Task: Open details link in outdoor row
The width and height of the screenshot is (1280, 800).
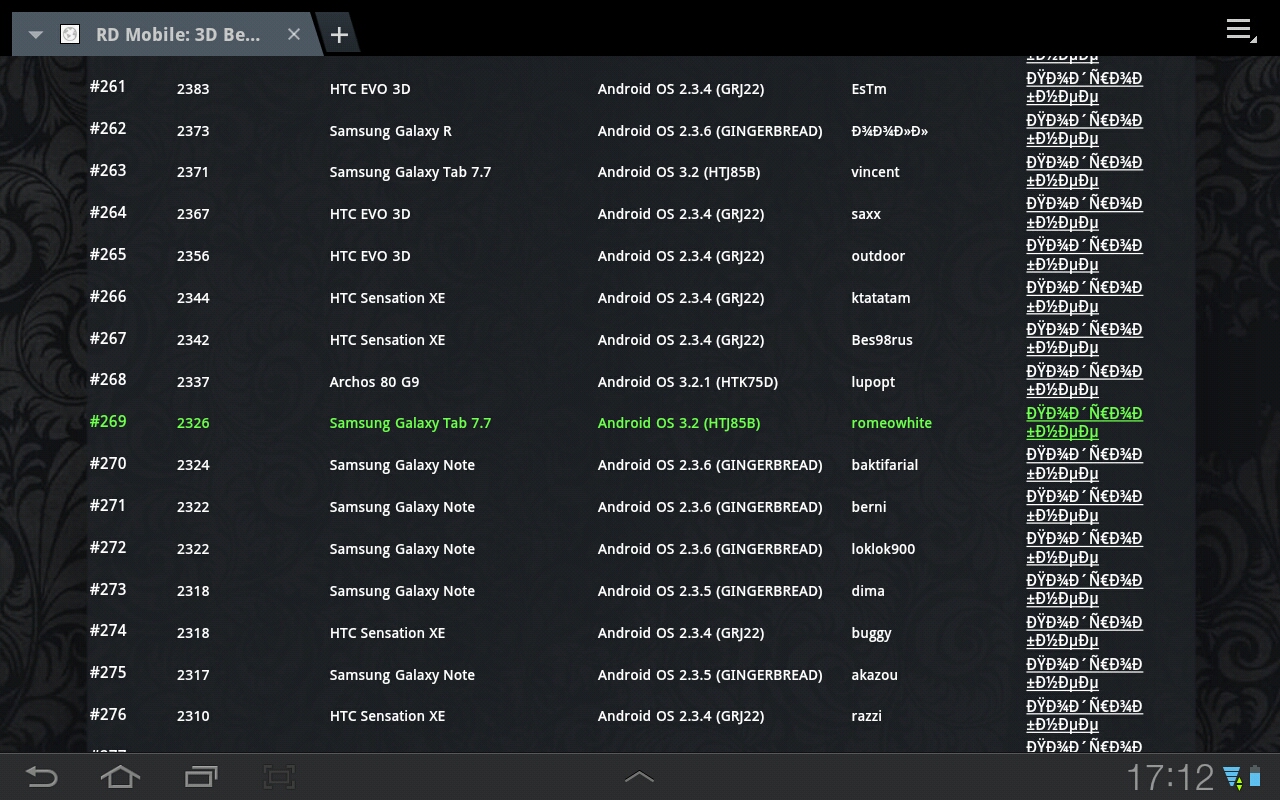Action: pos(1084,255)
